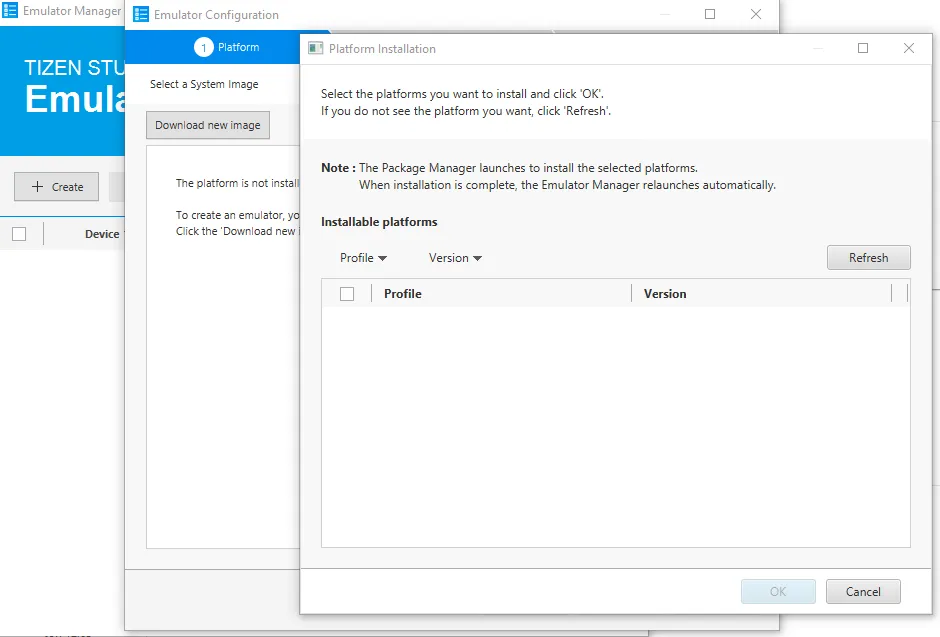Click the Refresh button in Platform Installation
The width and height of the screenshot is (940, 637).
coord(868,258)
